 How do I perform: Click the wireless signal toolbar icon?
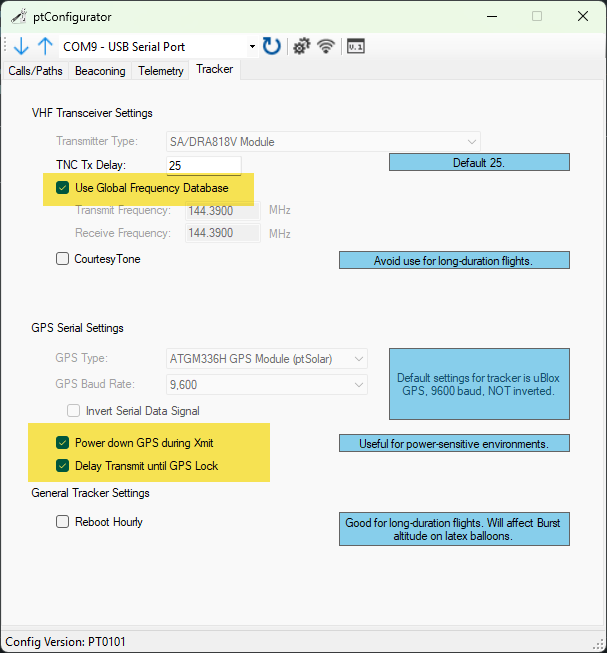pos(325,46)
